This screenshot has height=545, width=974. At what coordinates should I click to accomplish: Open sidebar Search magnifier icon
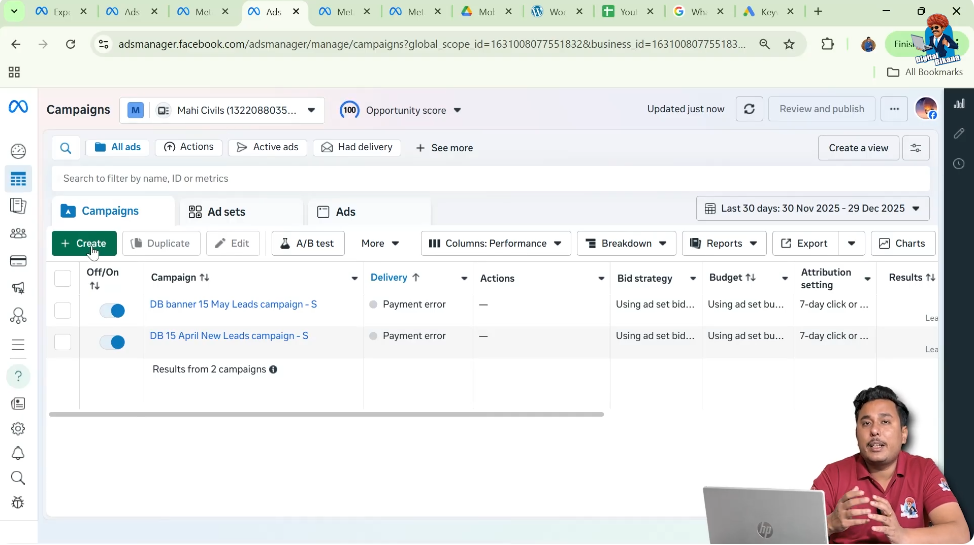click(x=18, y=478)
